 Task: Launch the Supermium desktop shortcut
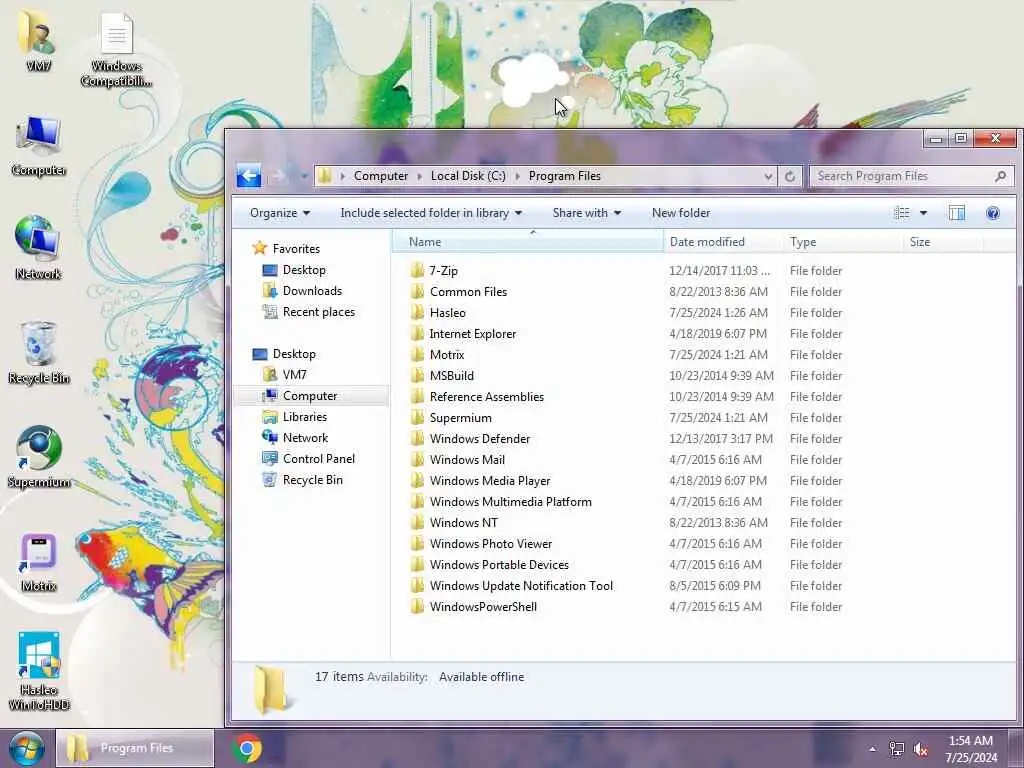click(39, 449)
